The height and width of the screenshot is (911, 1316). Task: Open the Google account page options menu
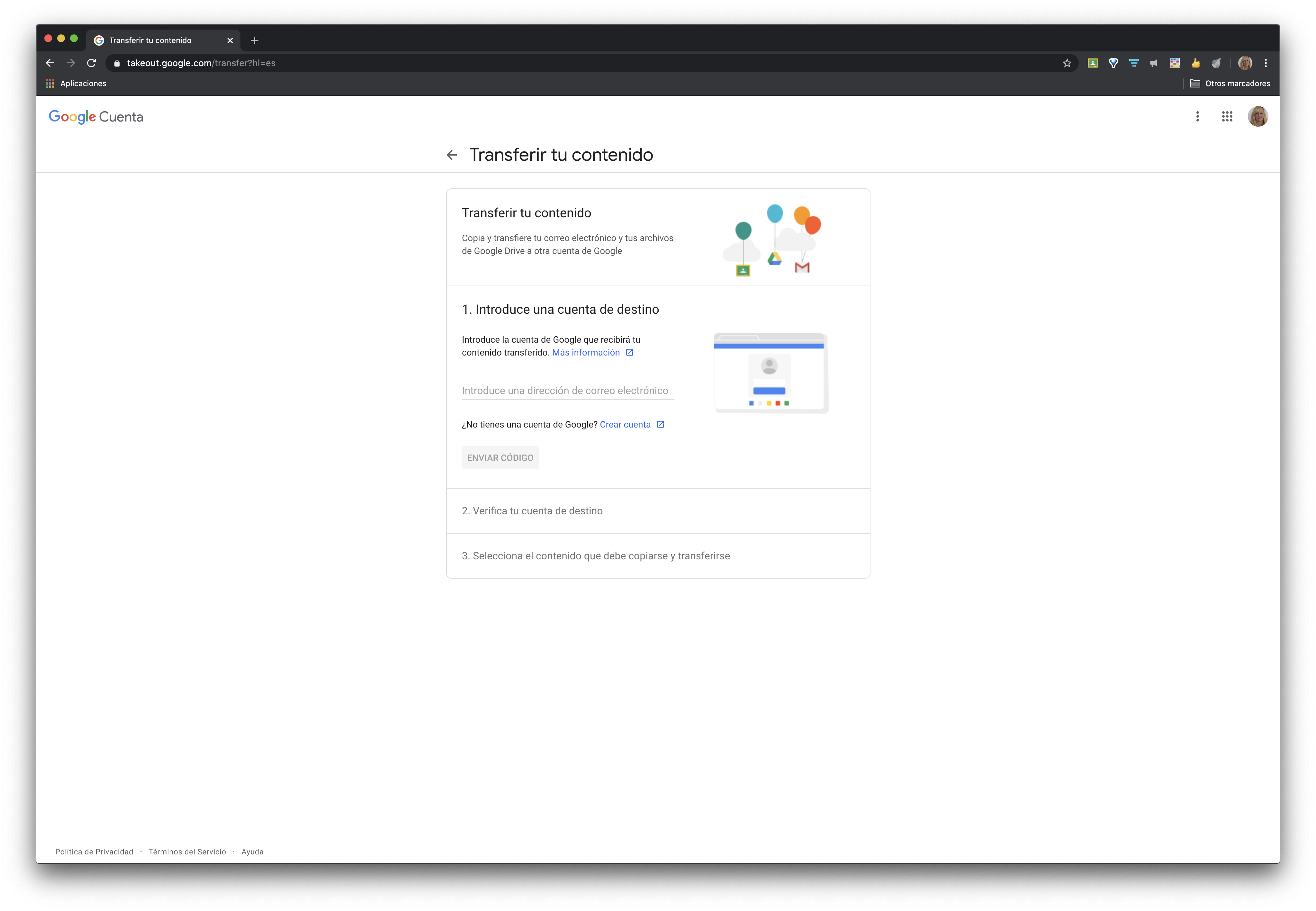1197,116
